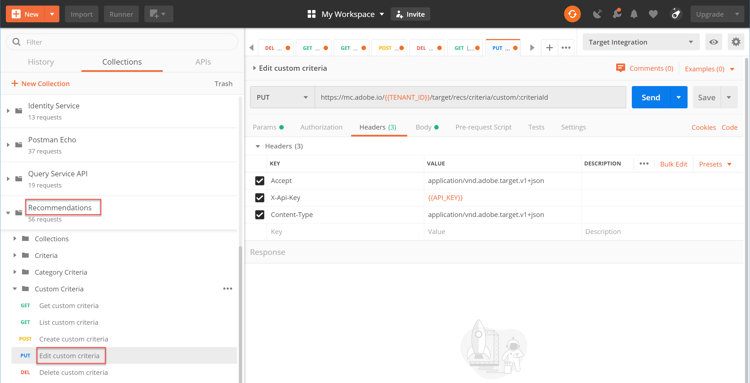Add a new request tab

(550, 48)
